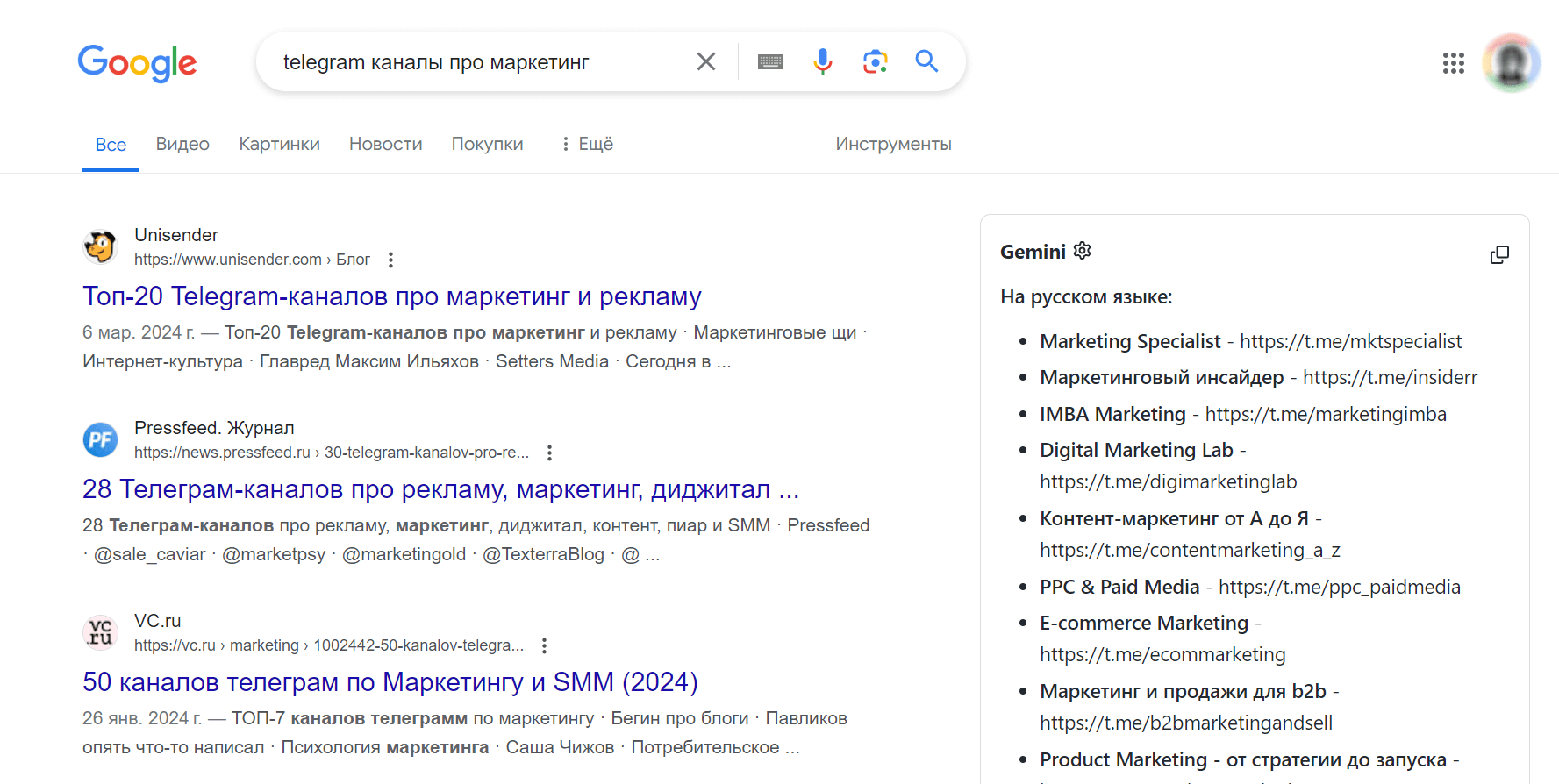
Task: Open the options menu for Unisender result
Action: coord(391,260)
